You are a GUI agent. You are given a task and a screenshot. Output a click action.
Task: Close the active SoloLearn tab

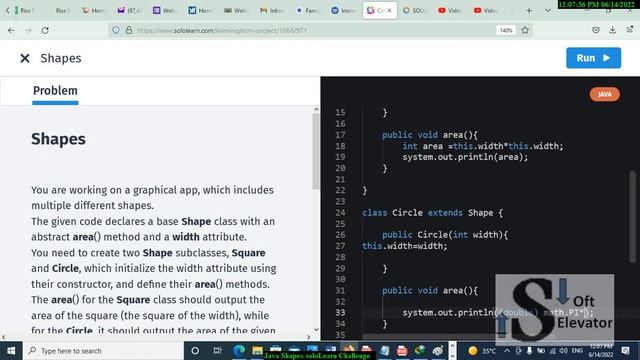click(389, 11)
